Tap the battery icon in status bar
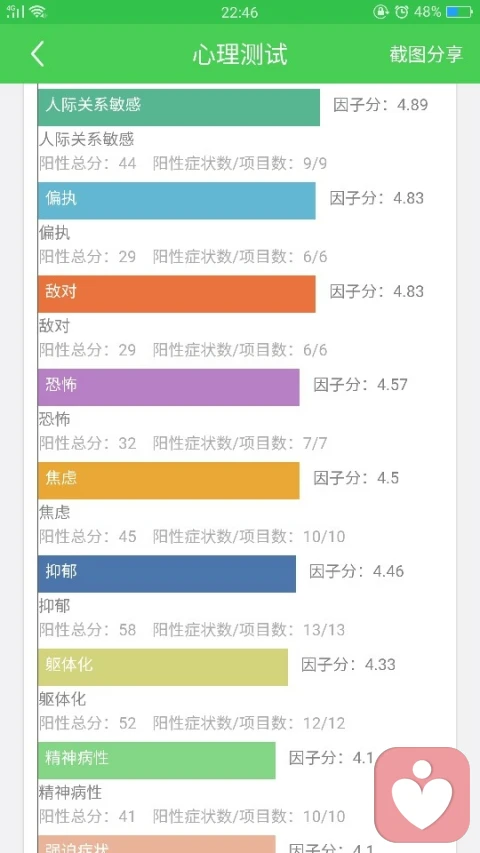The image size is (480, 853). [459, 11]
